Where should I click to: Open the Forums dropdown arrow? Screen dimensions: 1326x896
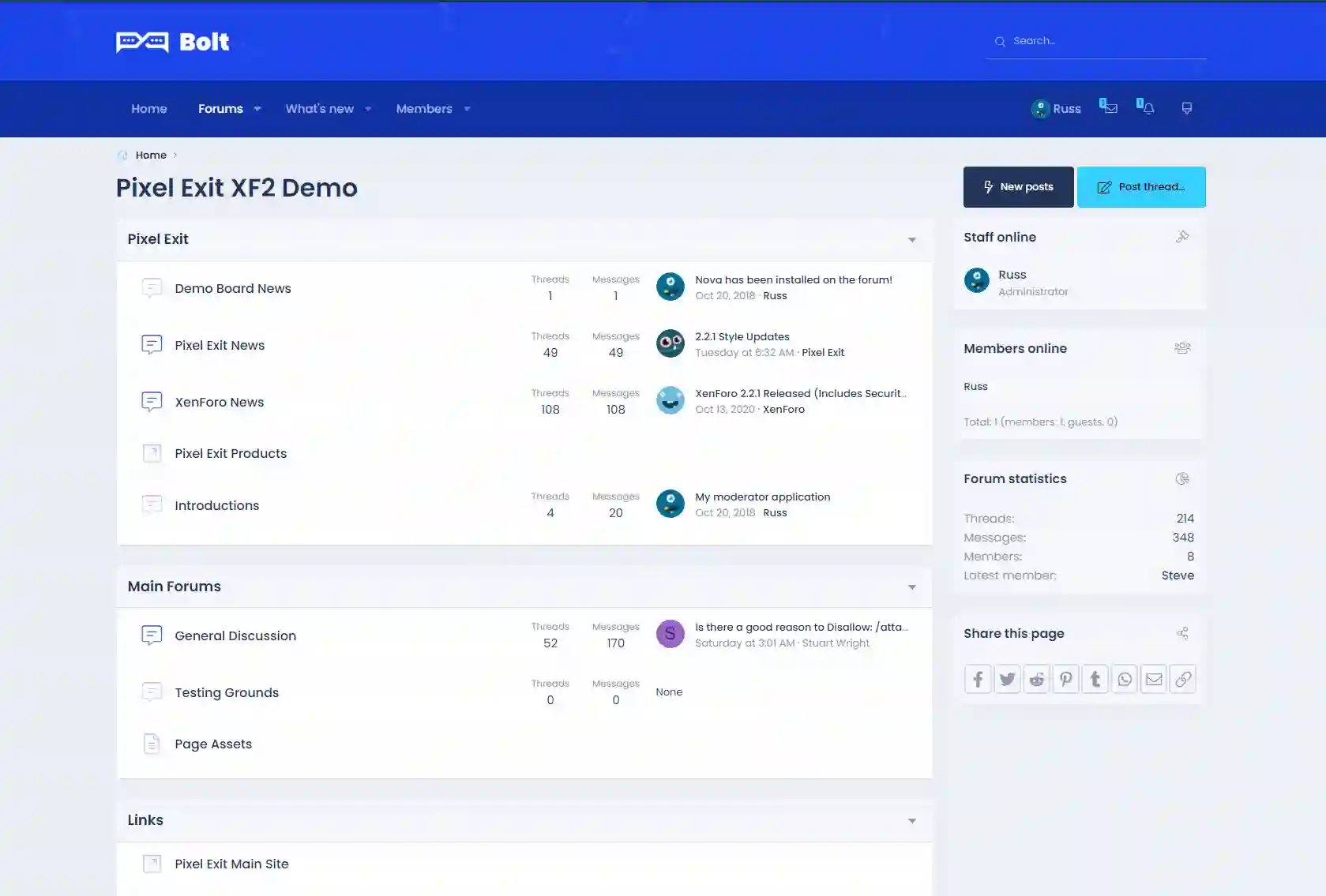pos(257,109)
